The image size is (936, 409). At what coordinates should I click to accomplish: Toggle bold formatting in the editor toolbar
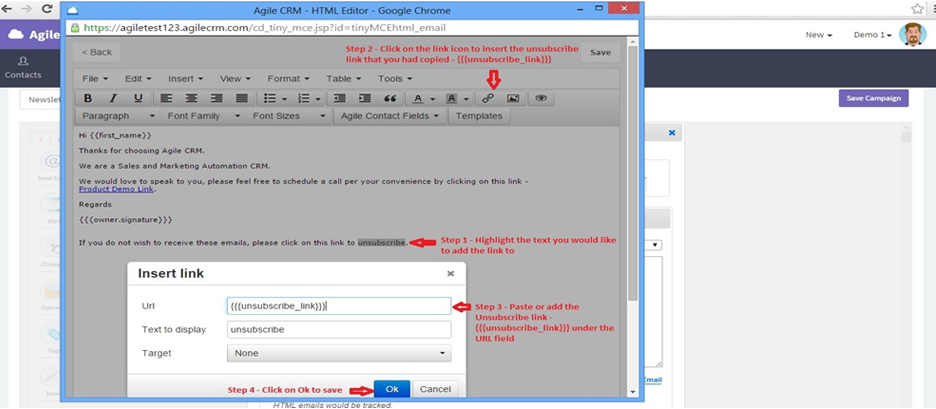(x=88, y=99)
